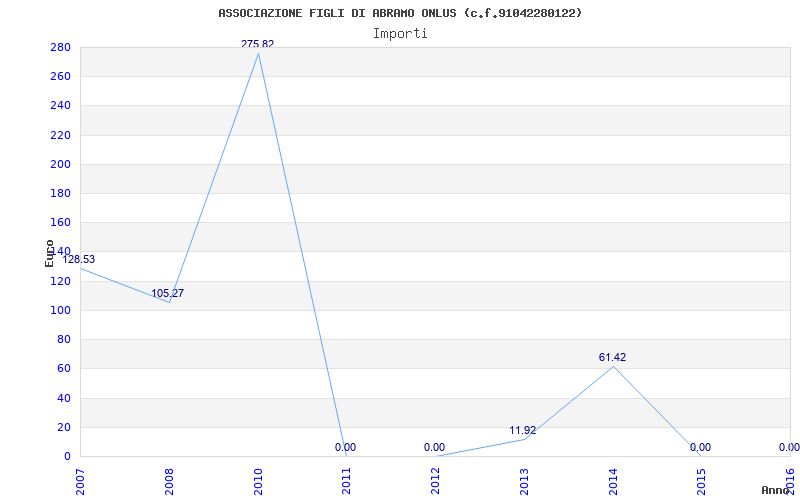The height and width of the screenshot is (500, 800).
Task: Click the chart title ASSOCIAZIONE FIGLI DI ABRAMO ONLUS
Action: coord(399,13)
